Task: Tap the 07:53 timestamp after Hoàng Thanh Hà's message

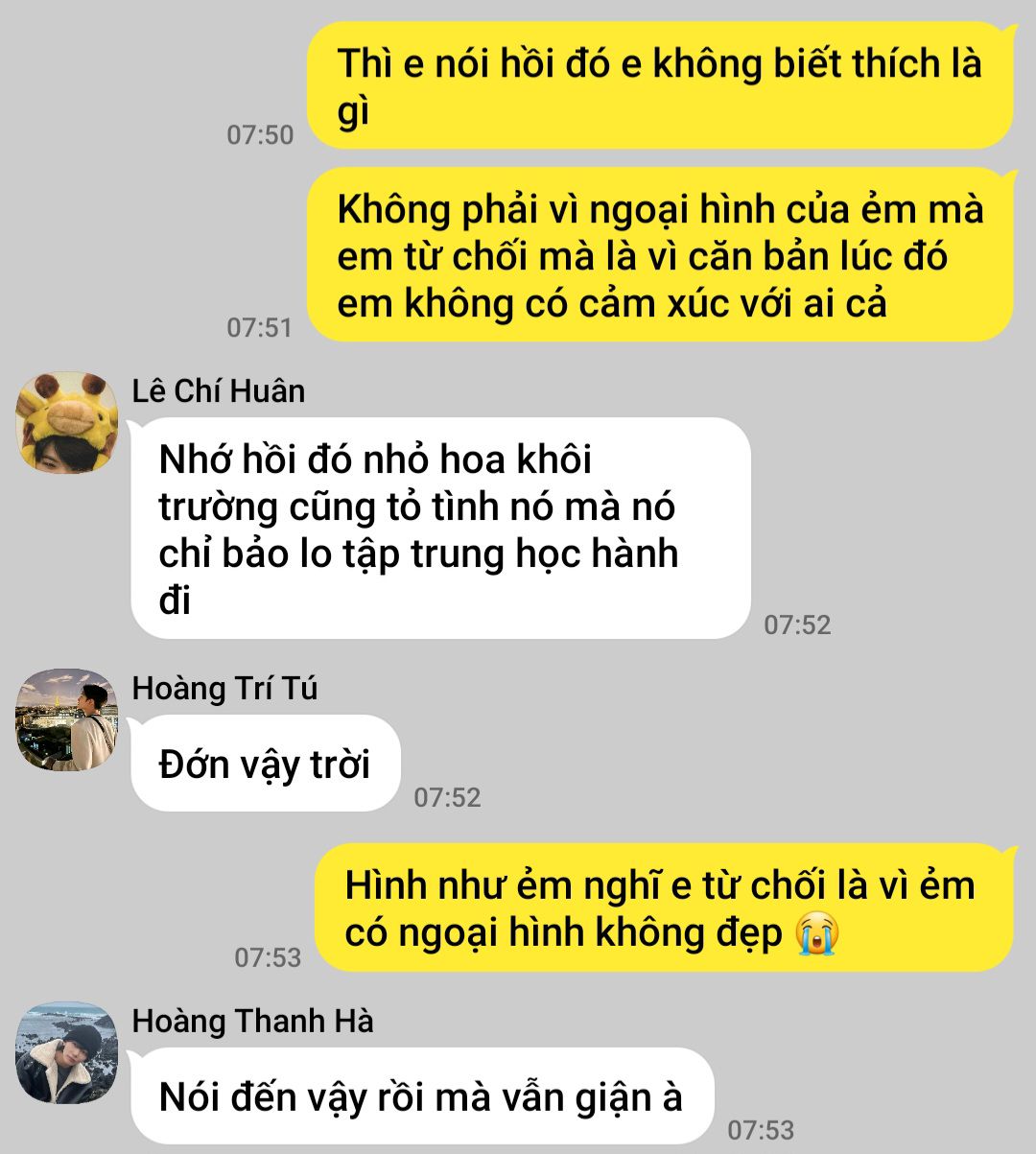Action: point(761,1130)
